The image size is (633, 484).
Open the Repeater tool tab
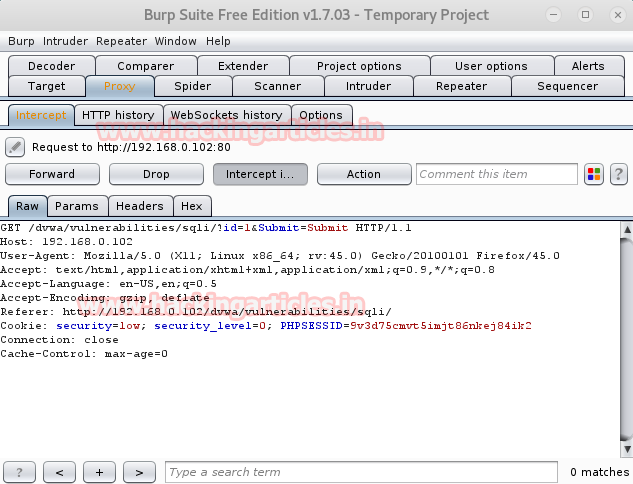461,86
